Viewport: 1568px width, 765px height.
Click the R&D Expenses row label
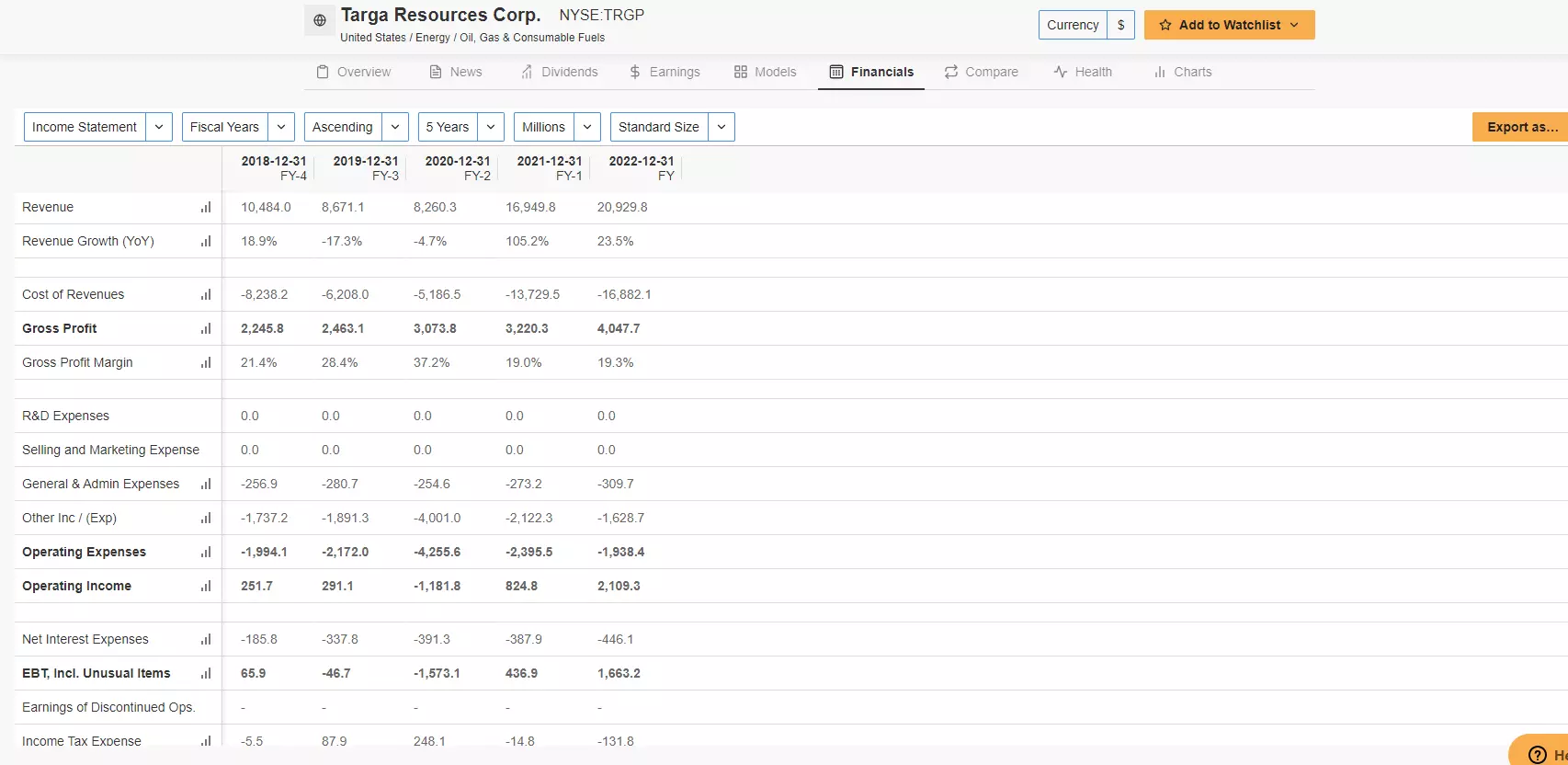(65, 417)
